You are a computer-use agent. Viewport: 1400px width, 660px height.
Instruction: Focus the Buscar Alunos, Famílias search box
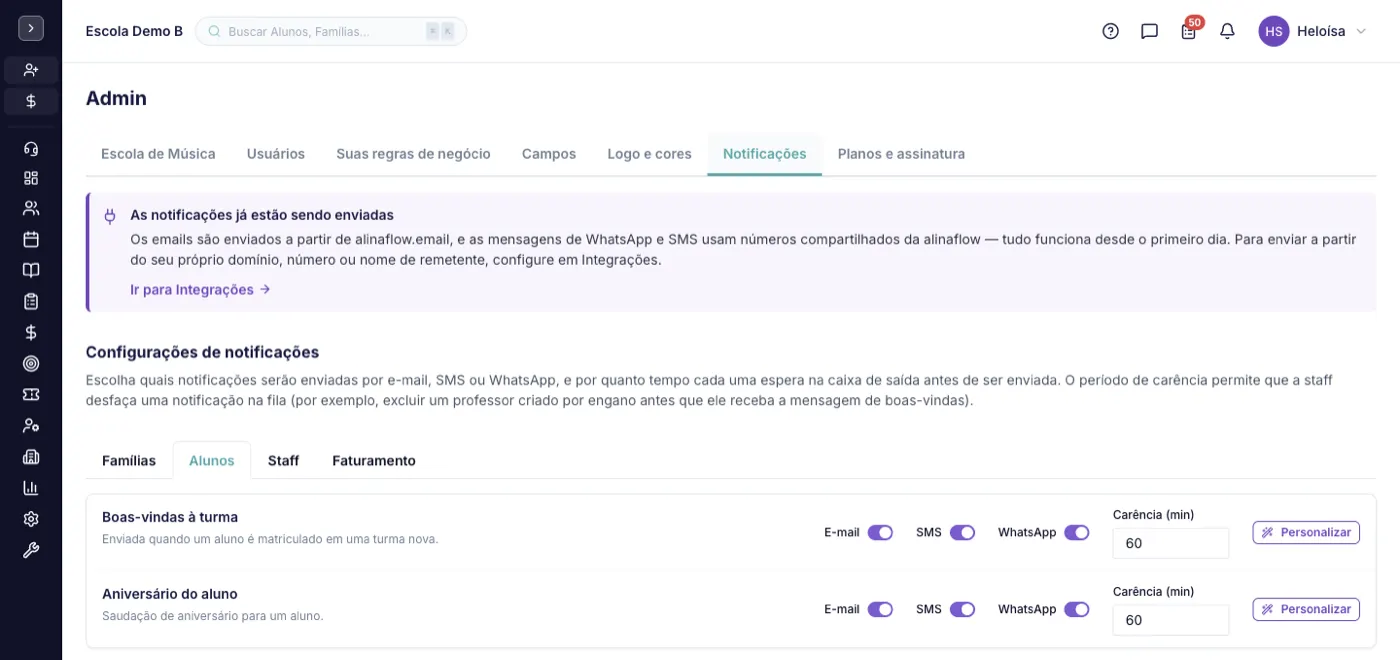(x=331, y=31)
